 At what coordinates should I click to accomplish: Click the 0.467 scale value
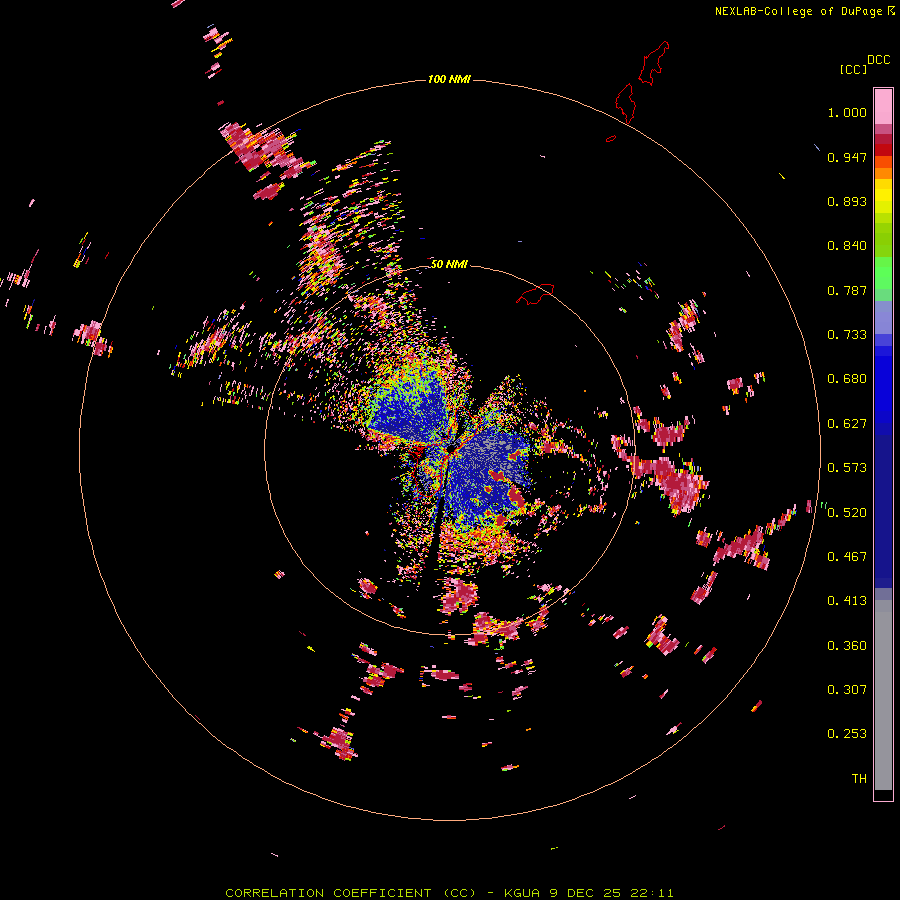[x=847, y=557]
